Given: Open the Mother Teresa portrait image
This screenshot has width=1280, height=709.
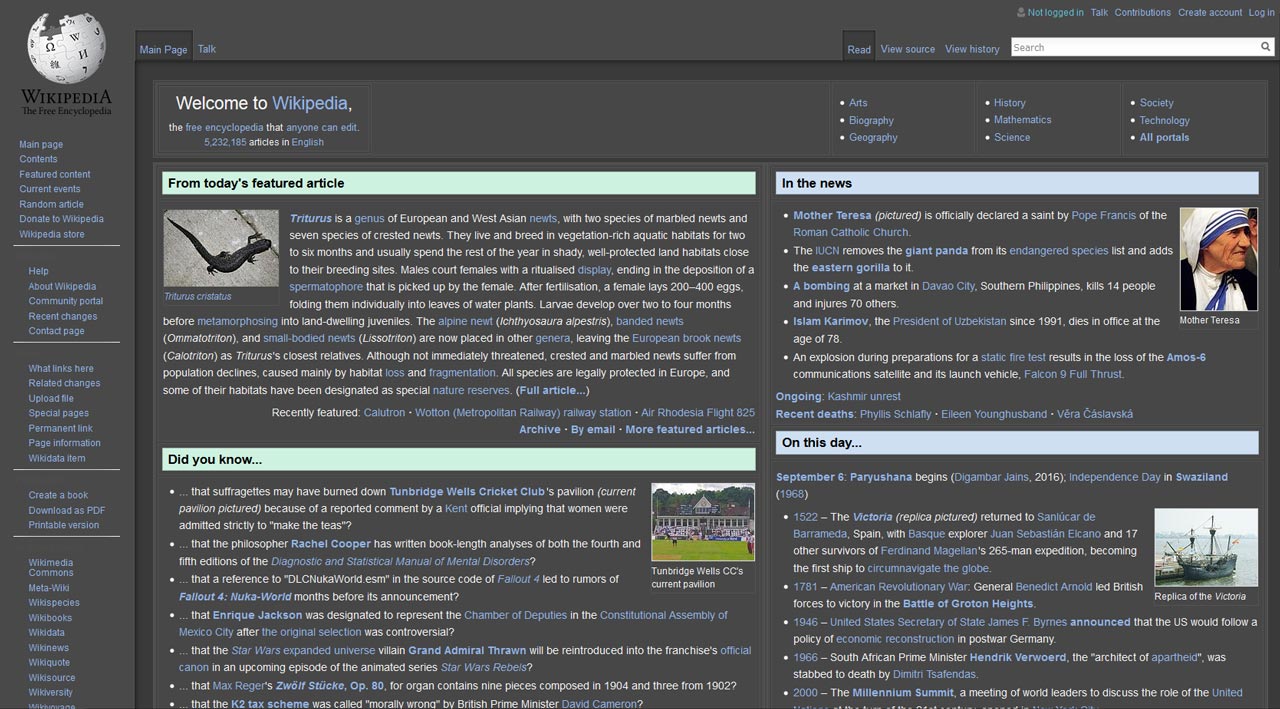Looking at the screenshot, I should (1218, 260).
